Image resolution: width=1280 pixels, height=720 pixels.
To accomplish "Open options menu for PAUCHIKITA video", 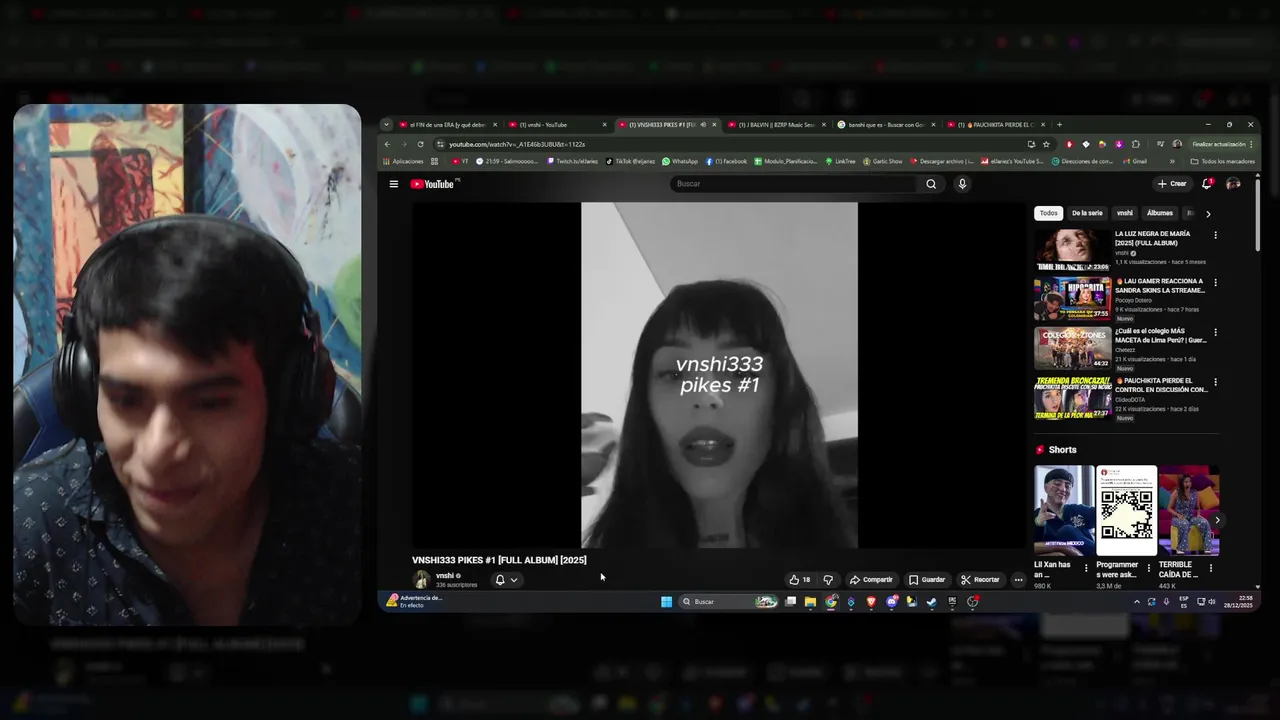I will (1216, 382).
